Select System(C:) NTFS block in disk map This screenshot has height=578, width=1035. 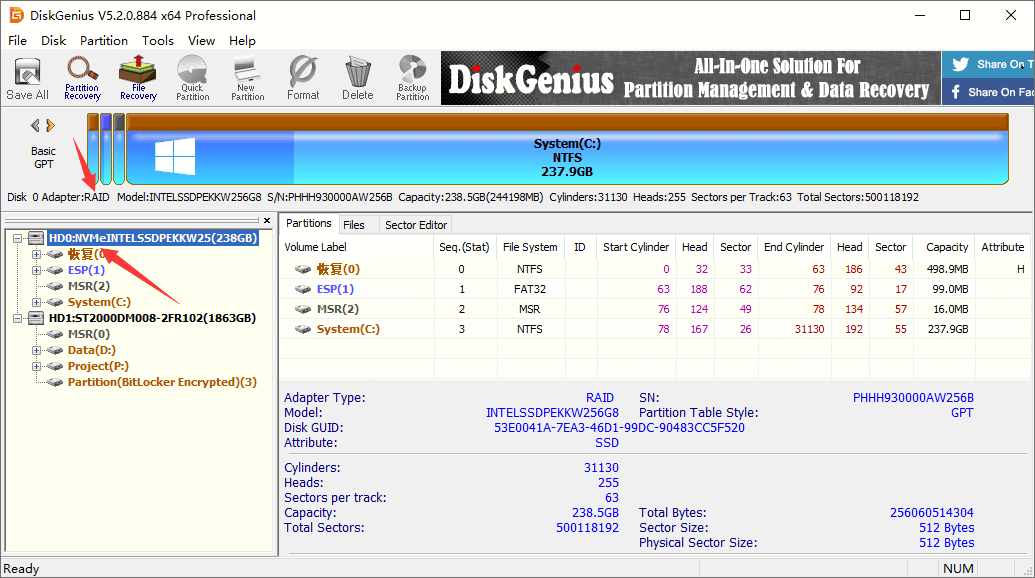click(x=567, y=150)
